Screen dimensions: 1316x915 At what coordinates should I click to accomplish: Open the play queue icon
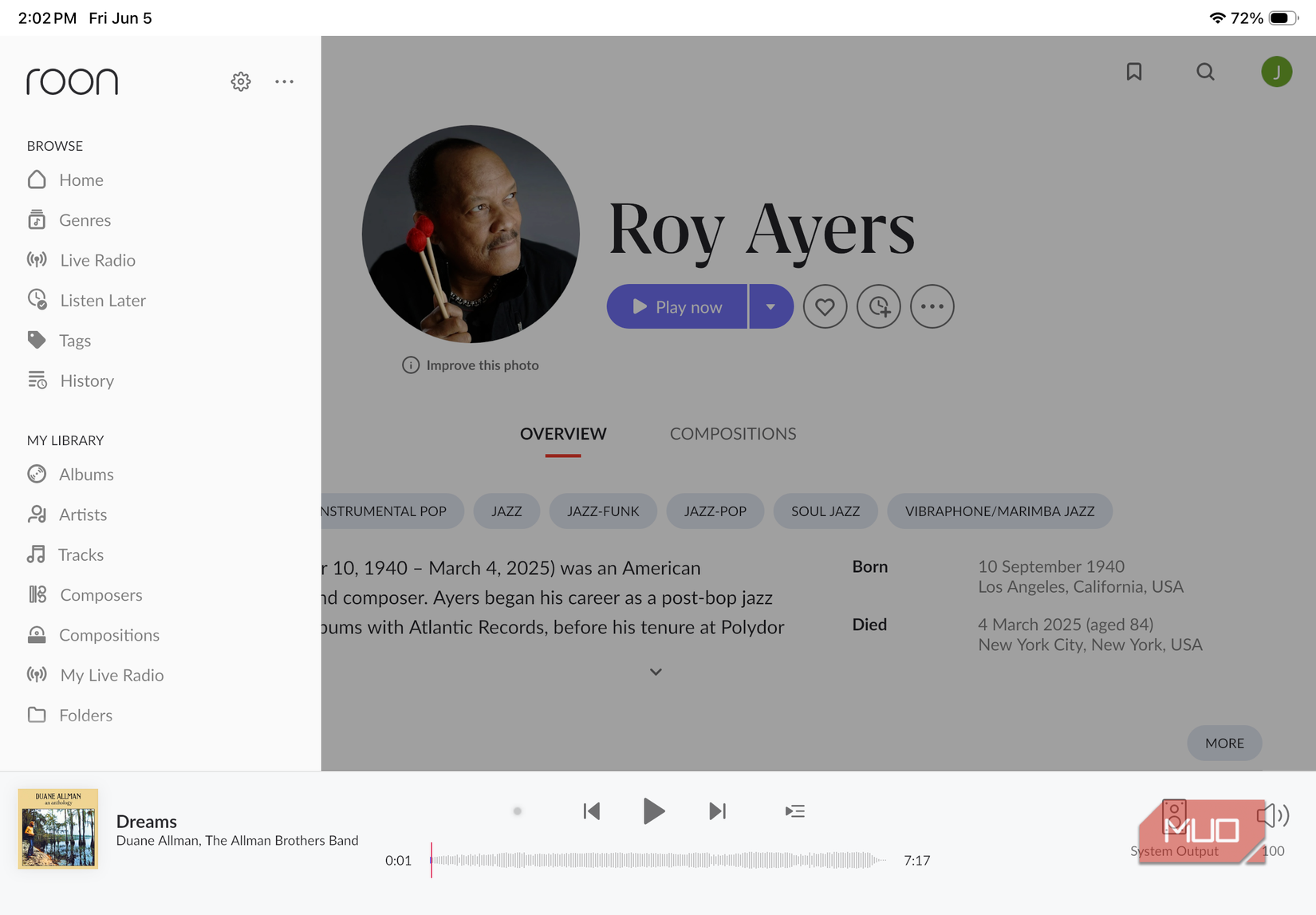click(795, 811)
